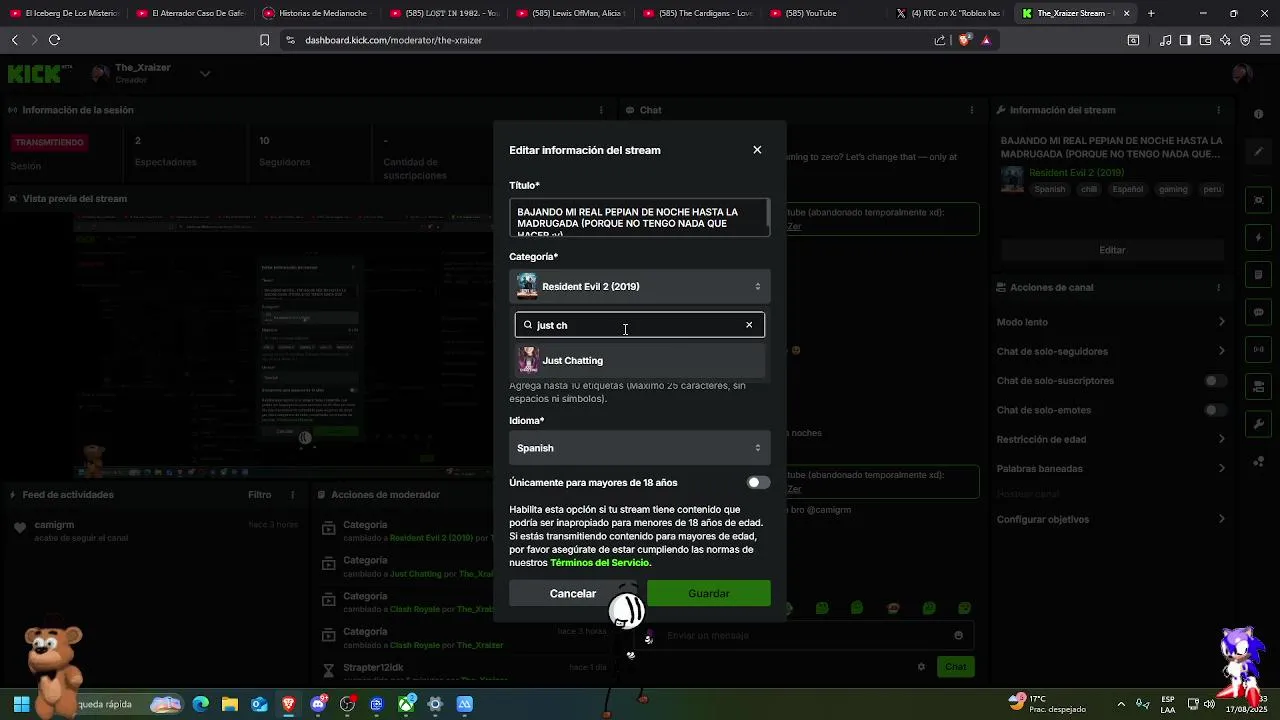This screenshot has height=720, width=1280.
Task: Click the stream preview icon in right sidebar
Action: pyautogui.click(x=1259, y=200)
